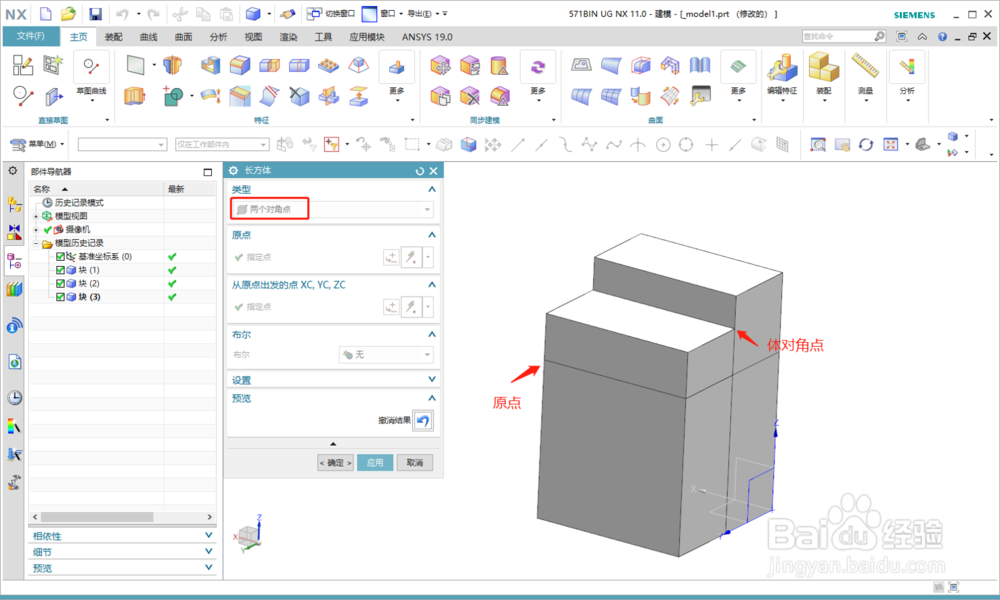The image size is (1000, 600).
Task: Click the sketch icon in 直接草图 group
Action: click(23, 65)
